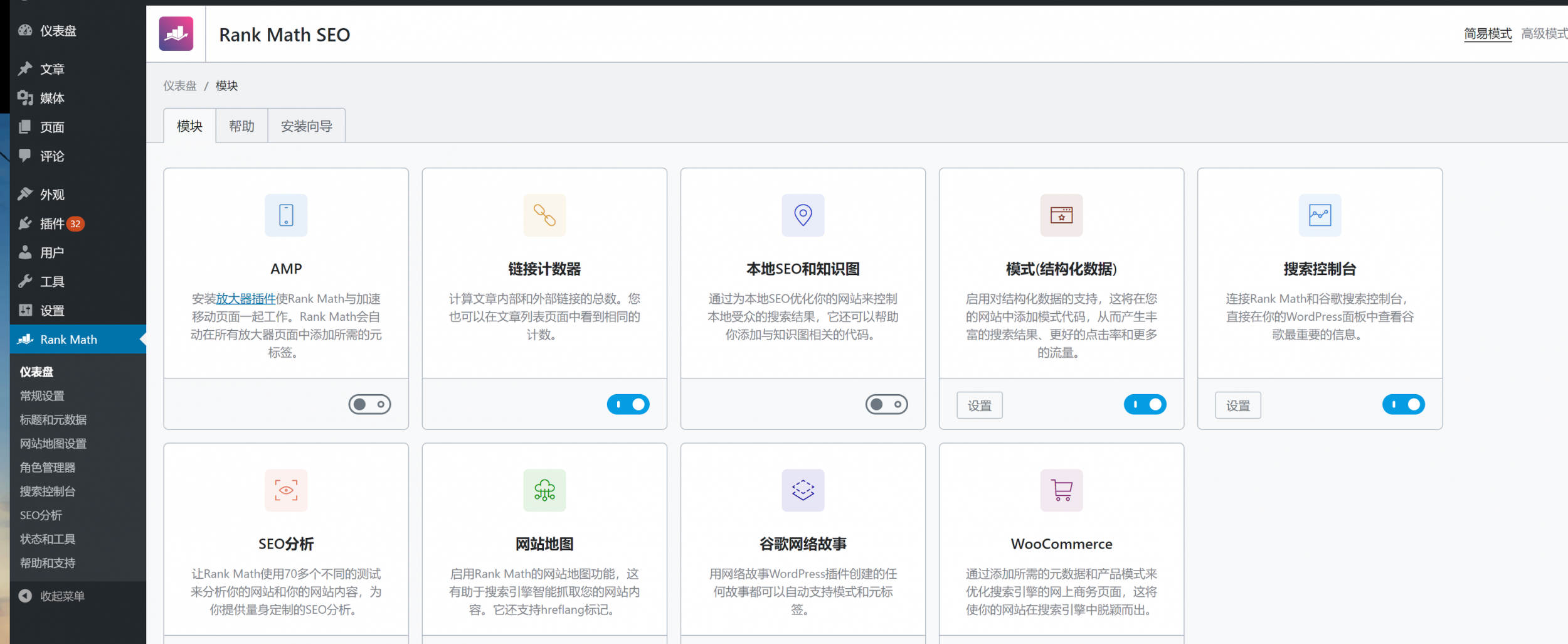Click the 媒体 media icon in sidebar
Image resolution: width=1568 pixels, height=644 pixels.
25,97
